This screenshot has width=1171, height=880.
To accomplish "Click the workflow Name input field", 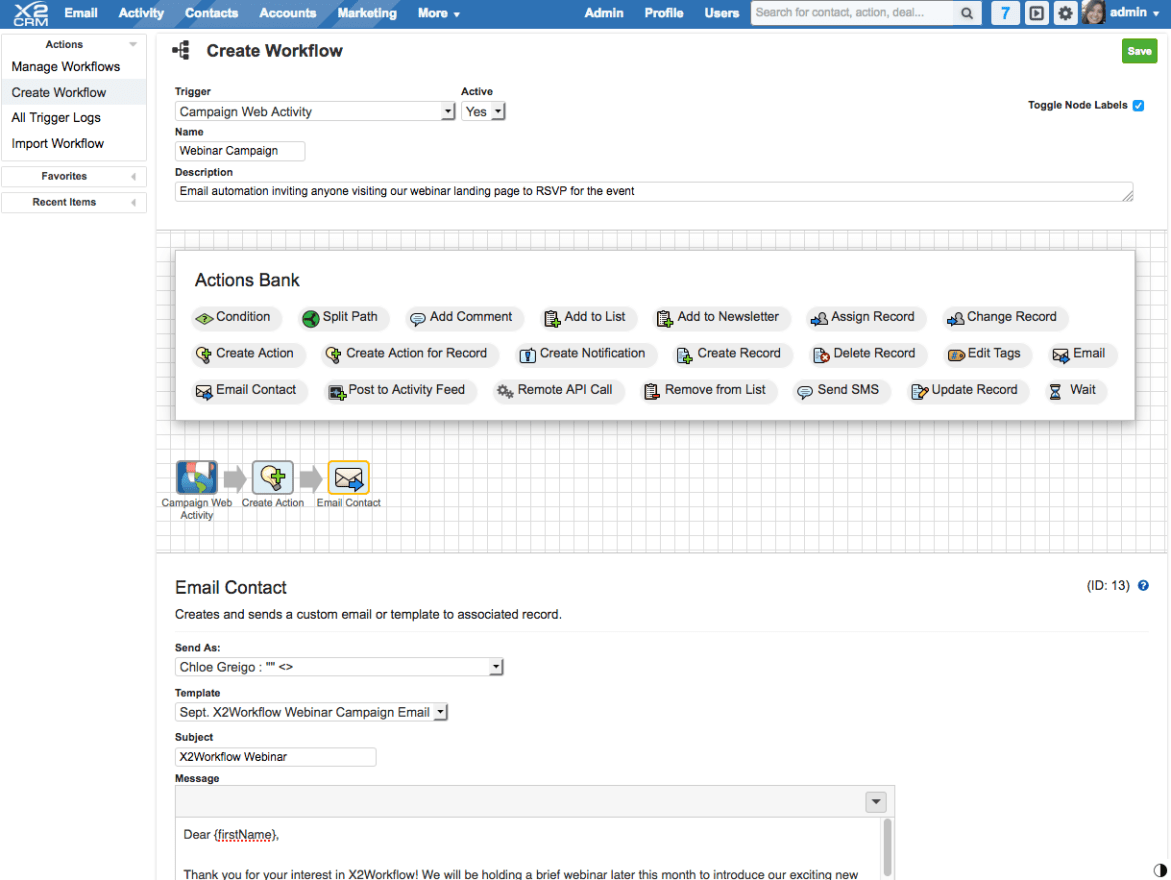I will [x=240, y=151].
